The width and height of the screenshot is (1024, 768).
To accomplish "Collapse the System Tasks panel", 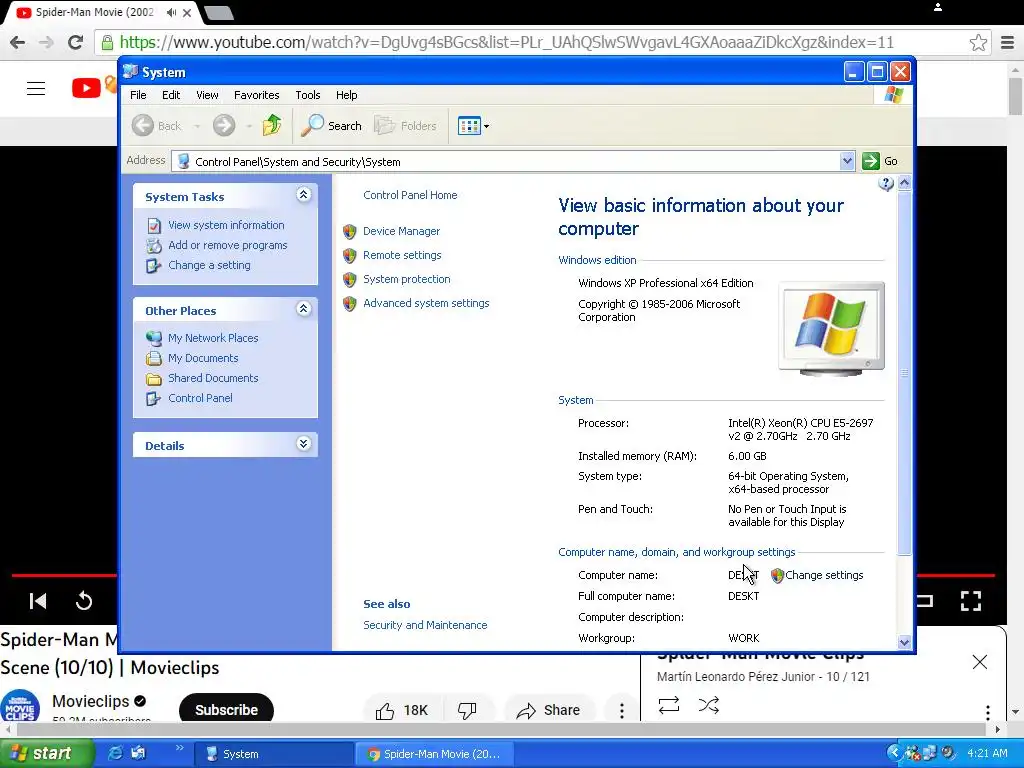I will click(x=304, y=195).
